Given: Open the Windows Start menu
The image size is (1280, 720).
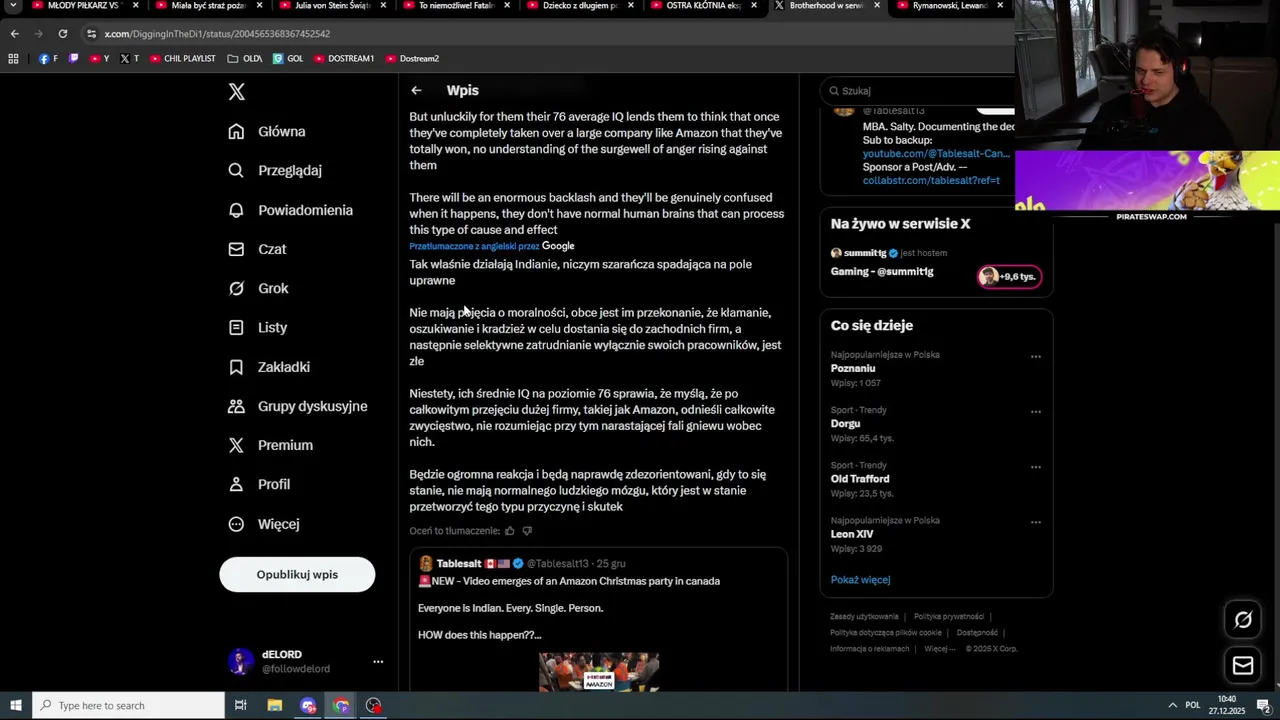Looking at the screenshot, I should 15,706.
